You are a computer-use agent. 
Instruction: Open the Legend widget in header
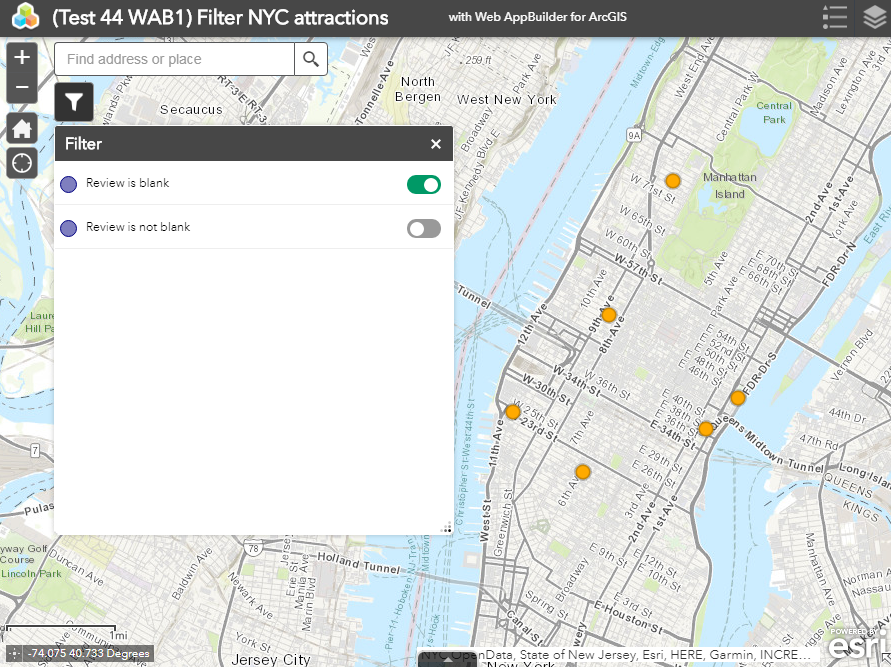(x=834, y=17)
